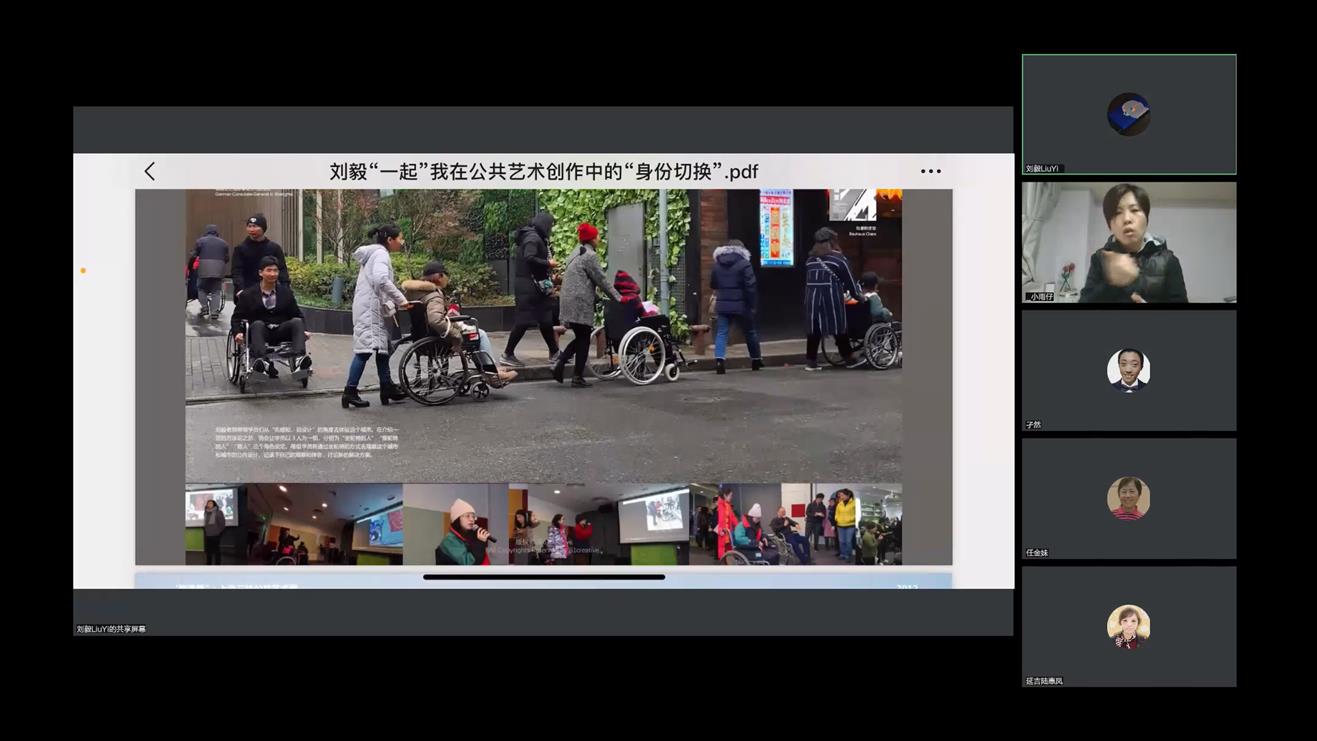Click the next PDF page's blue header strip
This screenshot has height=741, width=1317.
tap(543, 582)
